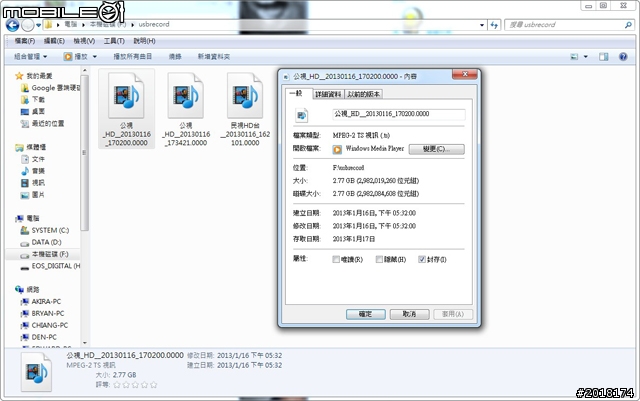Viewport: 640px width, 401px height.
Task: Click the 燒錄 toolbar button
Action: (x=175, y=56)
